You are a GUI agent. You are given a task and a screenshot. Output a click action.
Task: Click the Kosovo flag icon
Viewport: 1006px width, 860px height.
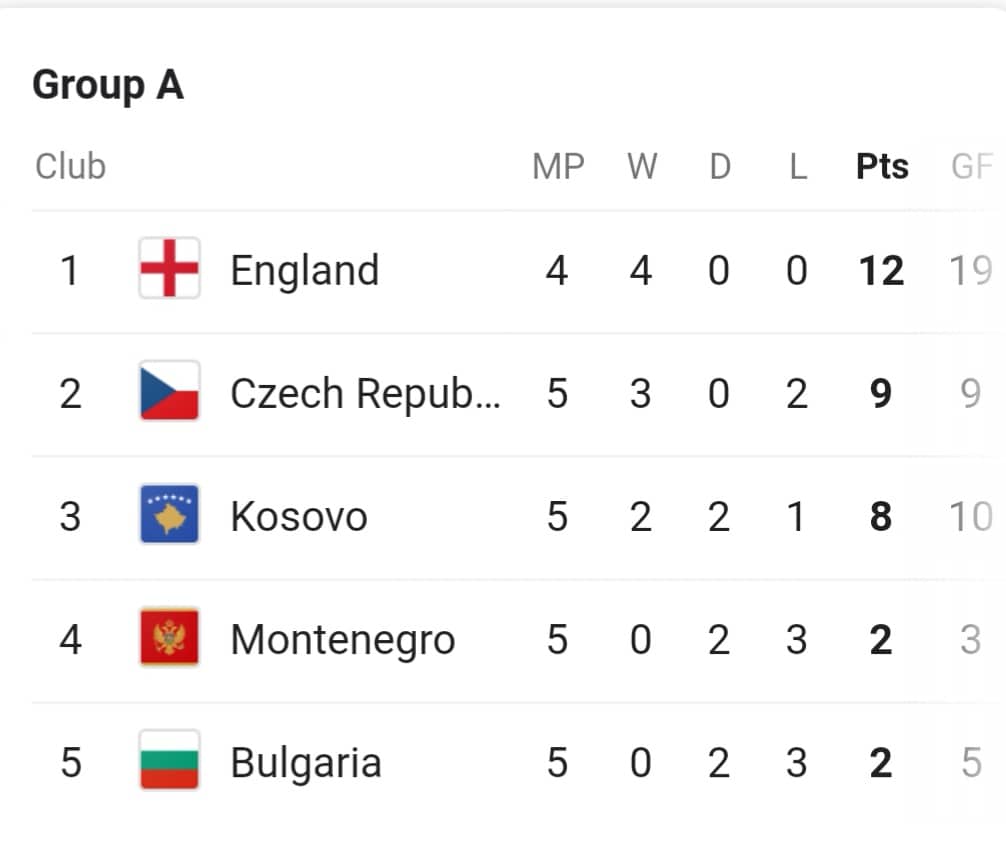tap(169, 515)
